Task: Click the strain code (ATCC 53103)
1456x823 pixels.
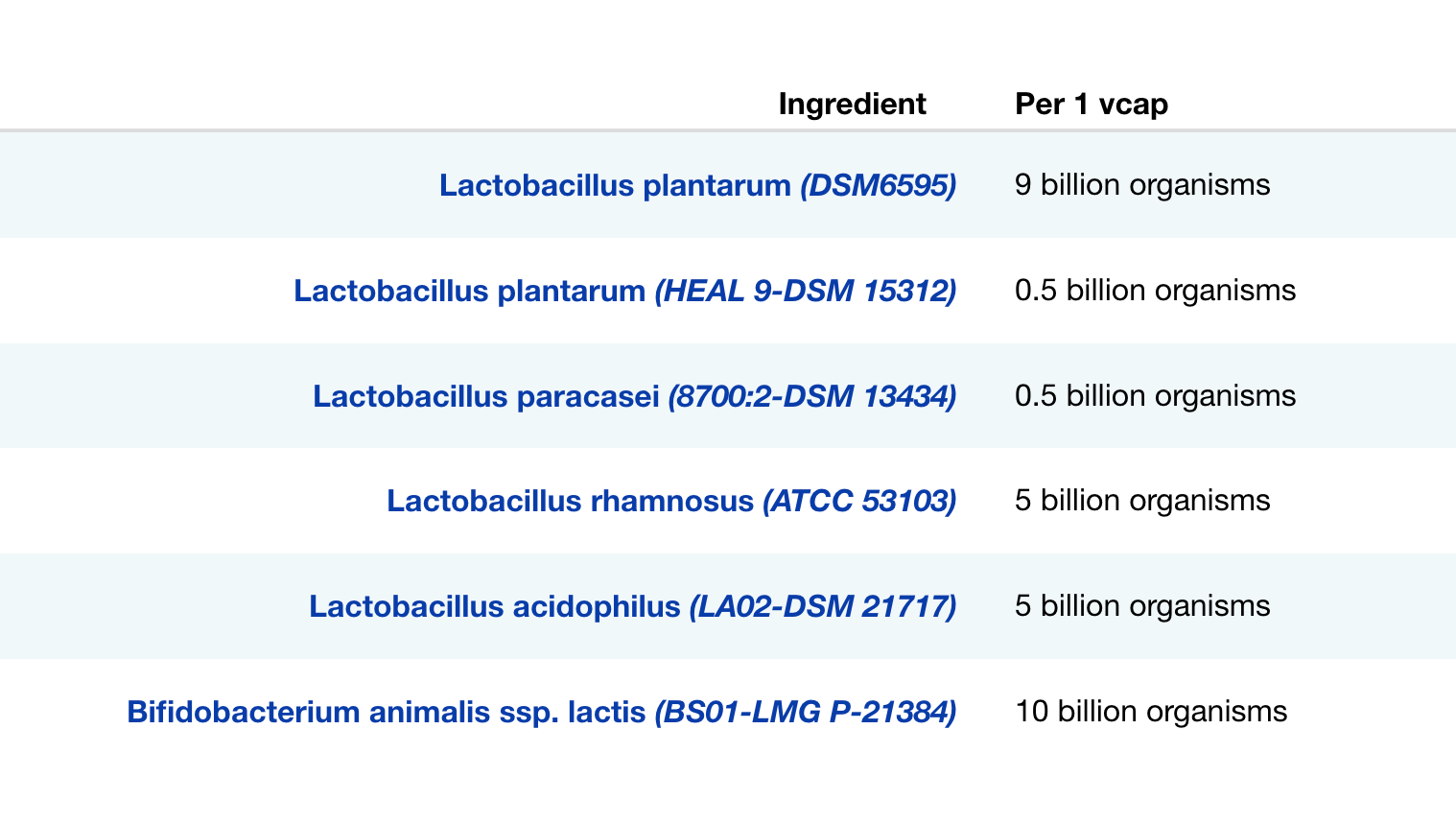Action: (859, 501)
